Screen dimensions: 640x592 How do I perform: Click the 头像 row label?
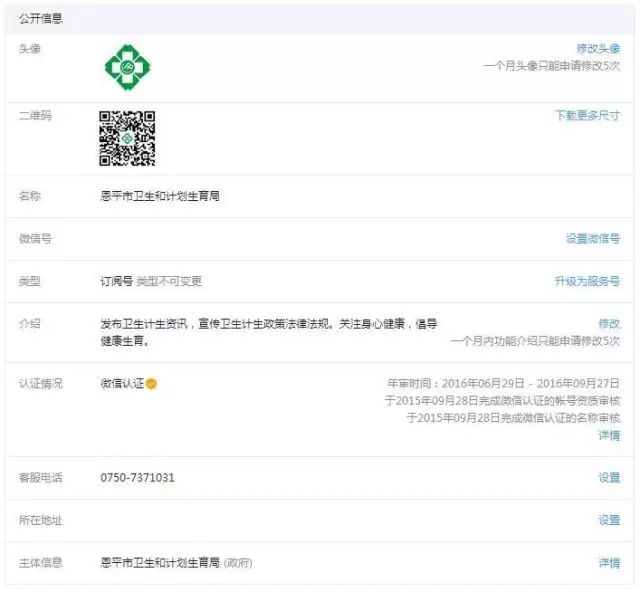30,49
